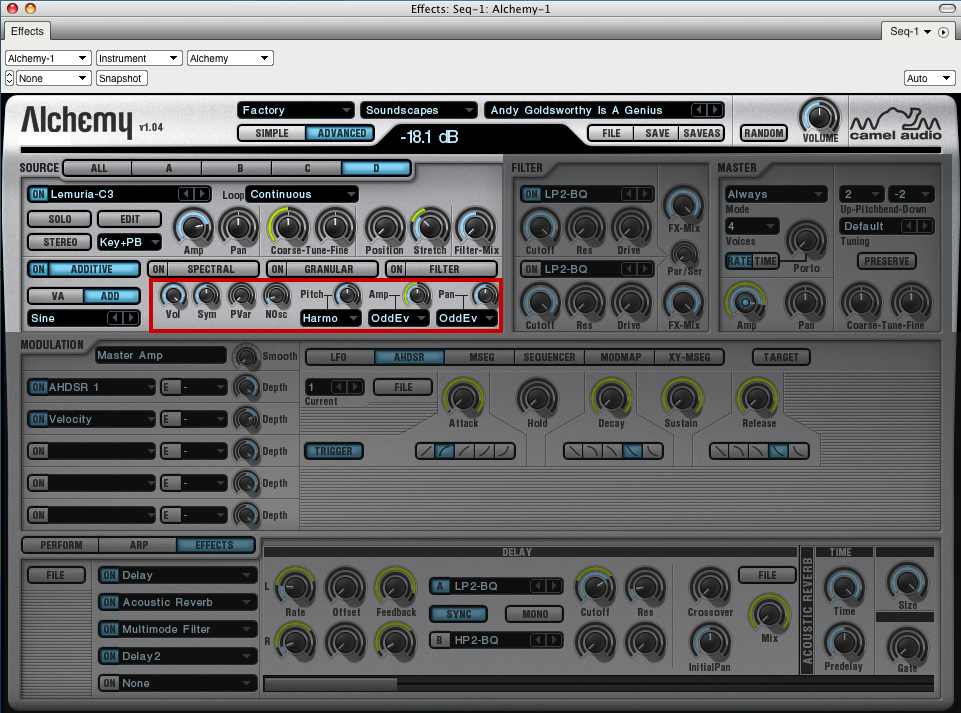The width and height of the screenshot is (961, 713).
Task: Click the source Stretch knob
Action: pyautogui.click(x=430, y=227)
